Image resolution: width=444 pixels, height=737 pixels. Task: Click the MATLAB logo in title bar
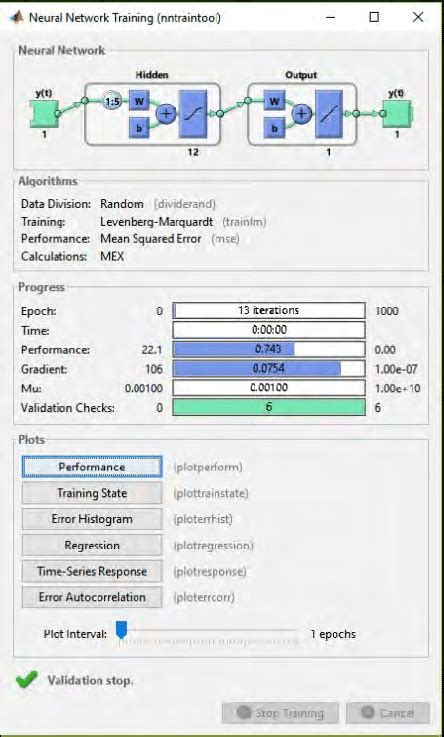click(16, 17)
